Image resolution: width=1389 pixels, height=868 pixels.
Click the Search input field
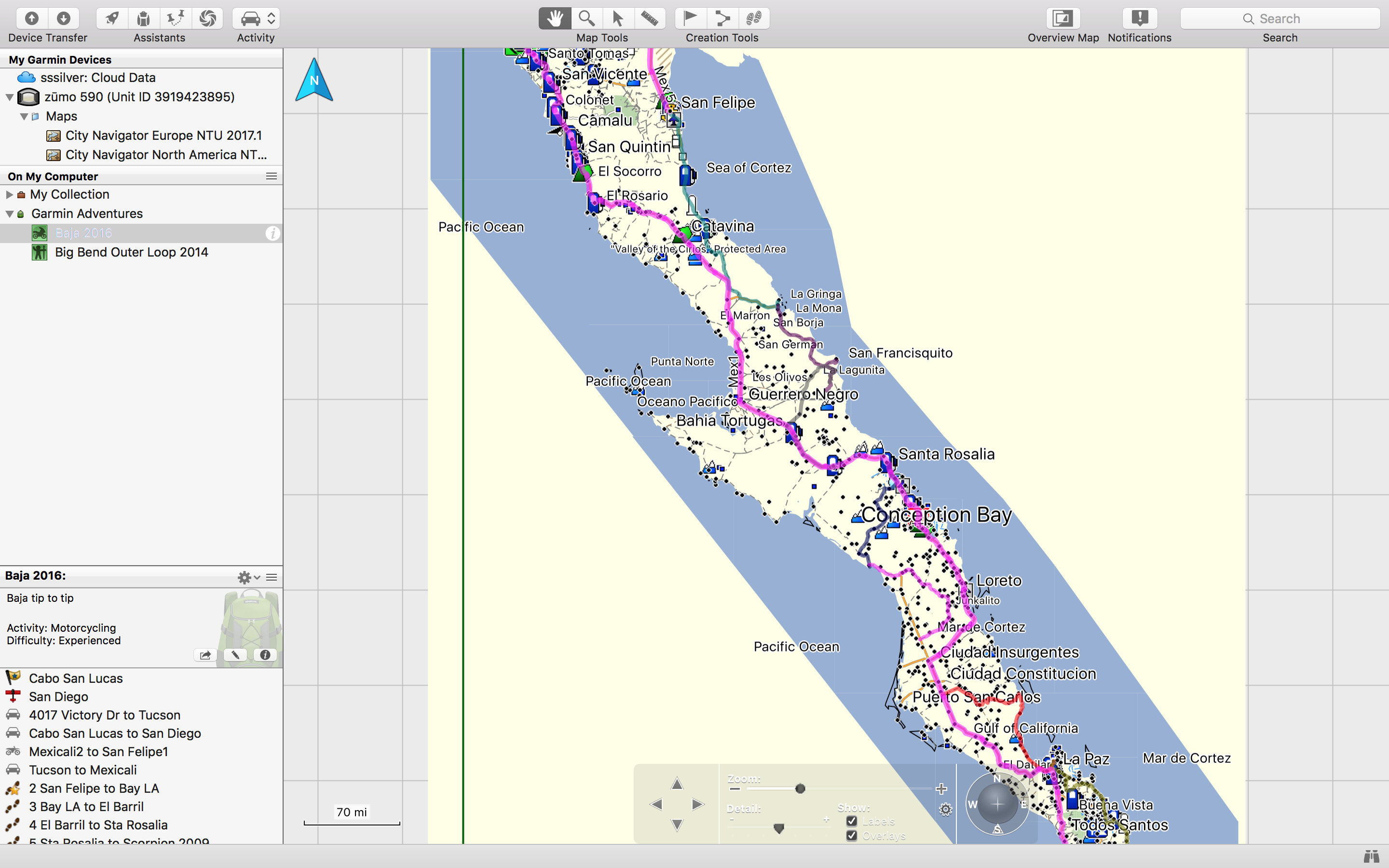1280,18
